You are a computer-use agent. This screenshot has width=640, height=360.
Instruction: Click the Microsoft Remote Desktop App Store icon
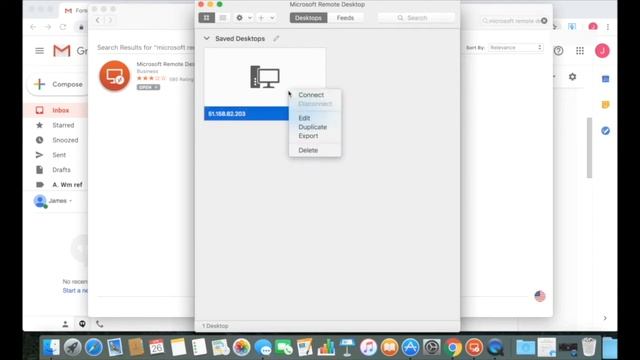pyautogui.click(x=115, y=76)
